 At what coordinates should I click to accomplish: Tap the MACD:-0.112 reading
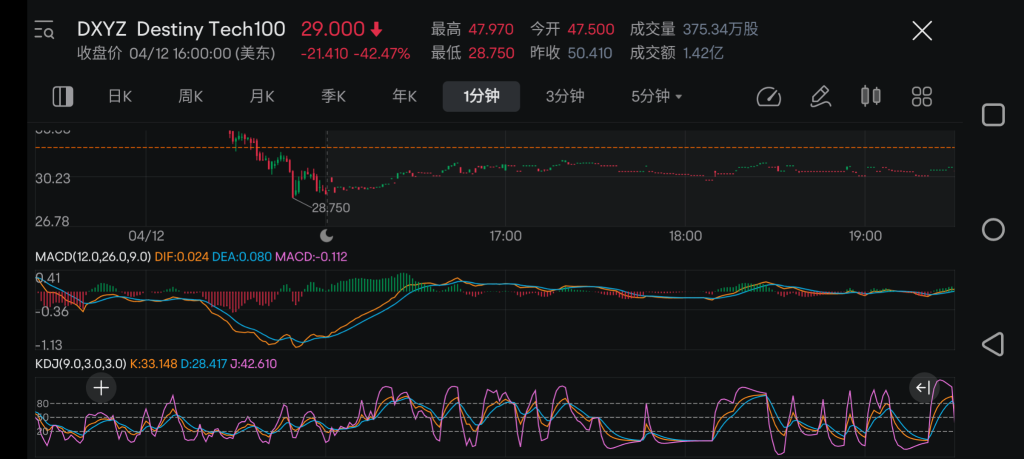coord(311,257)
